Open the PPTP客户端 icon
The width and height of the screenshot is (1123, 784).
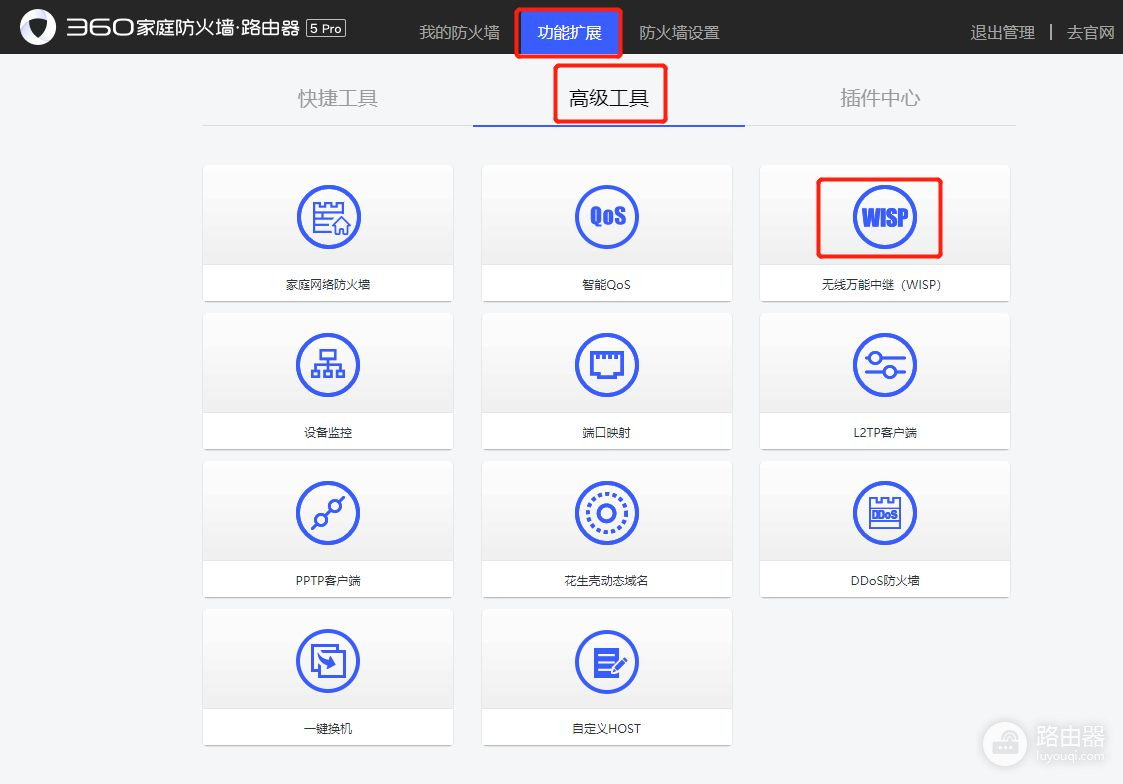click(328, 513)
